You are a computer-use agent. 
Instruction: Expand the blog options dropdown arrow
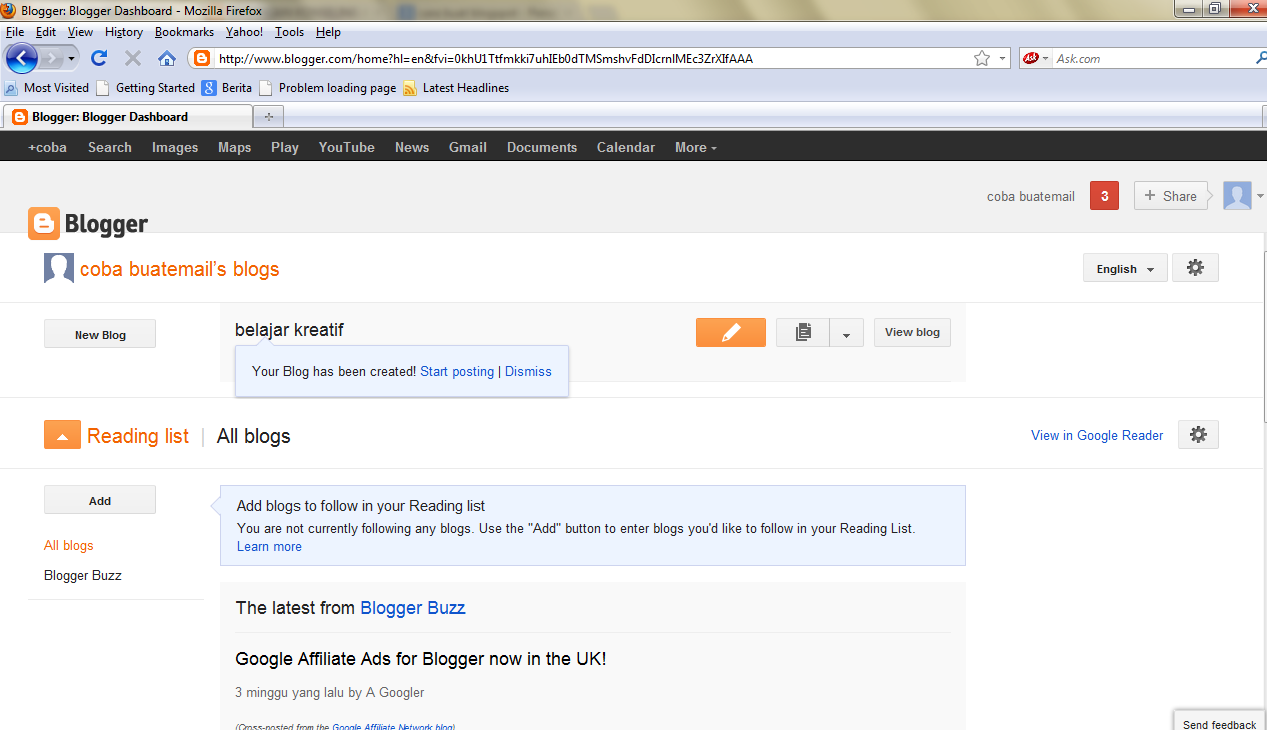[846, 332]
